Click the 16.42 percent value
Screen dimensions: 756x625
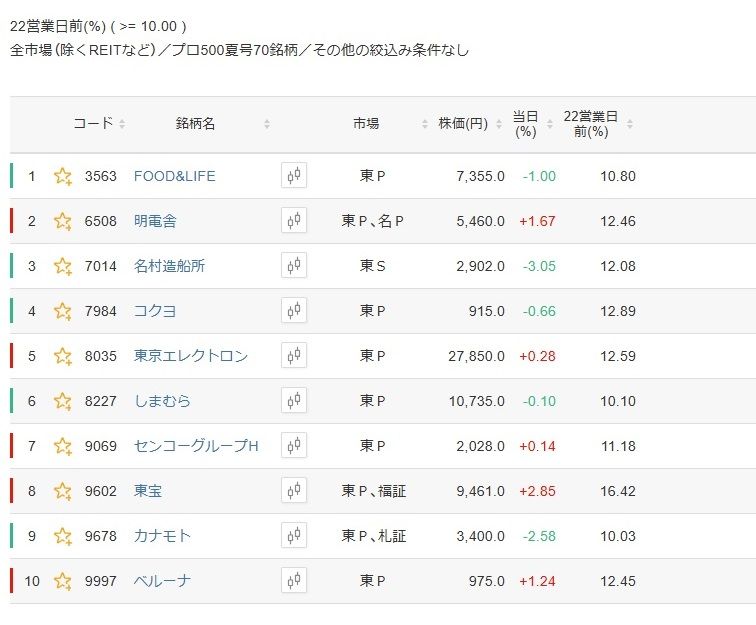click(618, 491)
